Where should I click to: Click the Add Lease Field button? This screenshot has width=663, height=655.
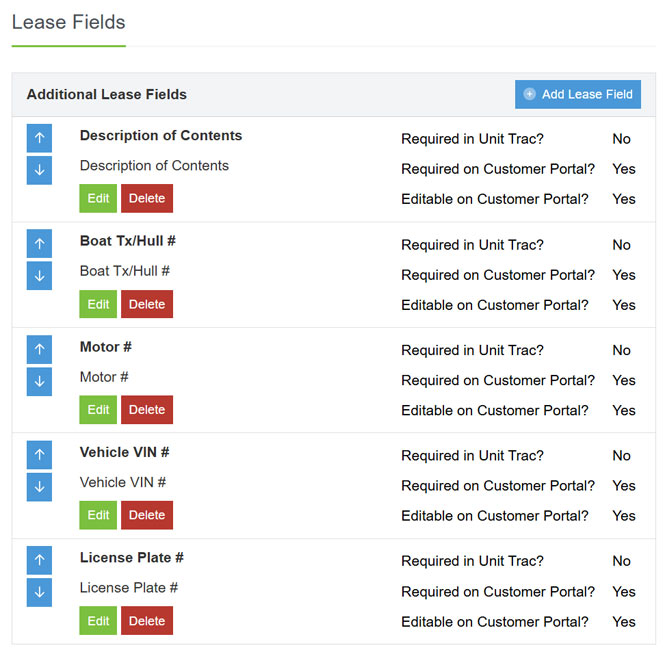(x=578, y=94)
